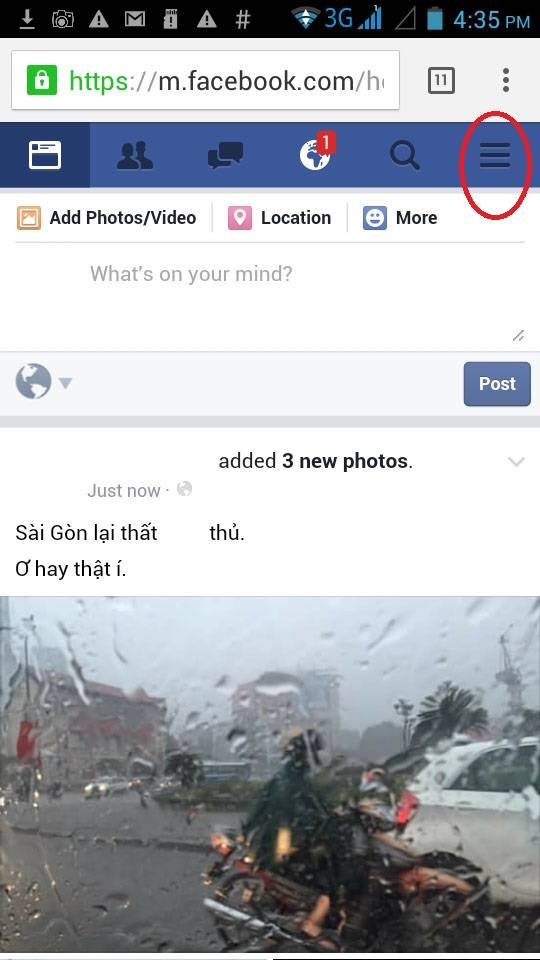Click the Add Photos/Video option
This screenshot has height=960, width=540.
coord(107,218)
